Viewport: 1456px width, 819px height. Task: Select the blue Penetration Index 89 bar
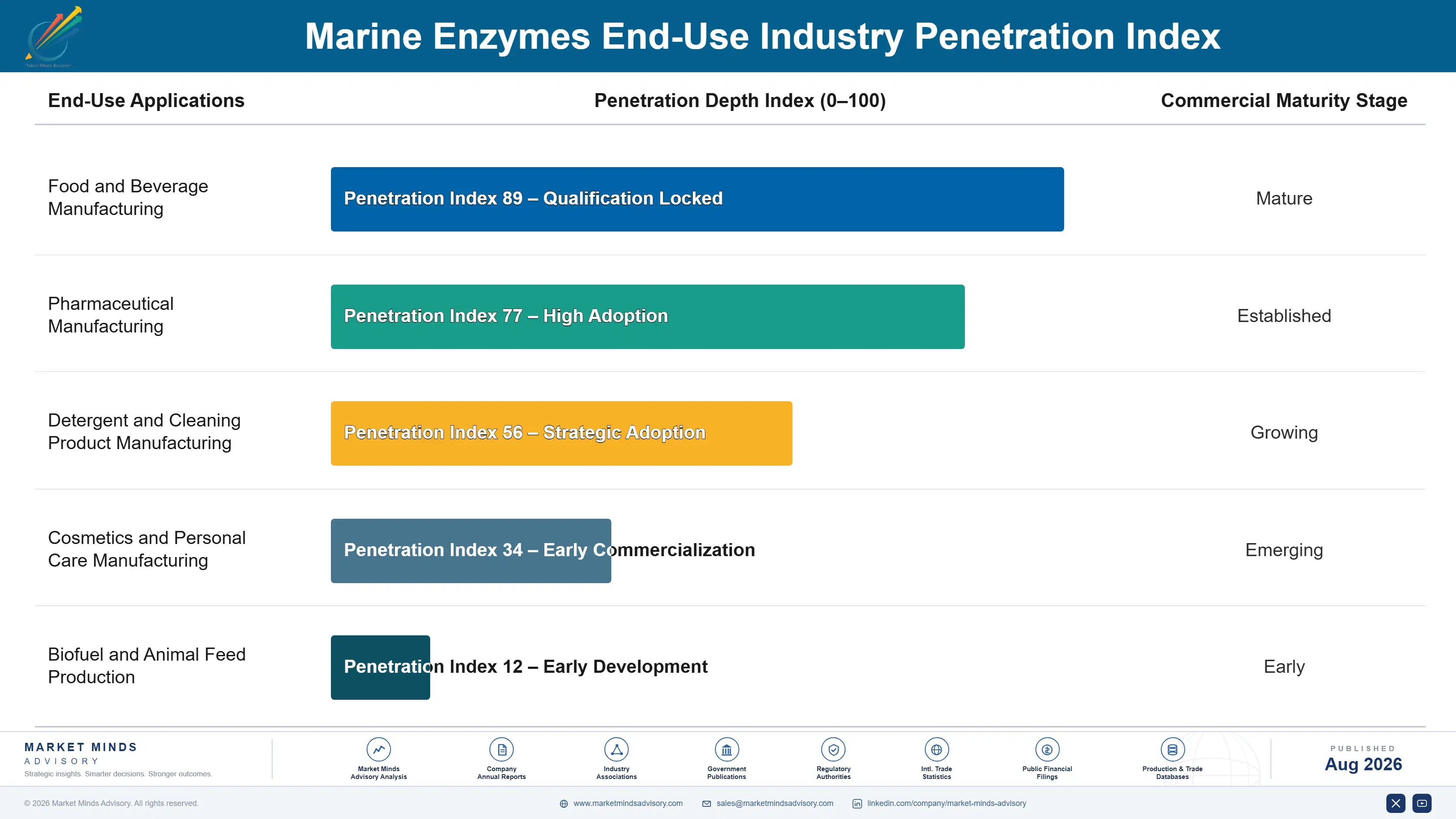click(x=698, y=199)
